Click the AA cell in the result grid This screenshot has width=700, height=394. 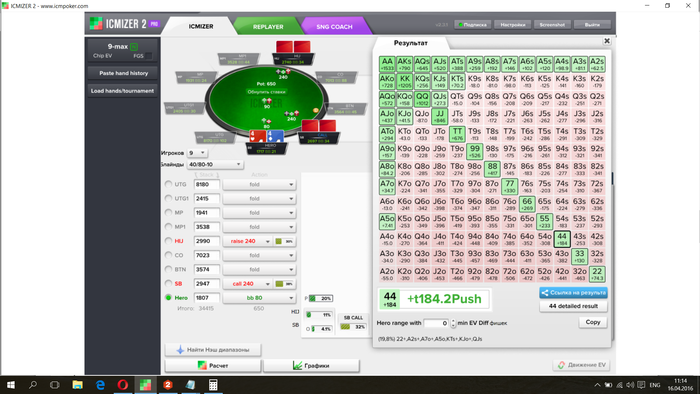point(387,64)
